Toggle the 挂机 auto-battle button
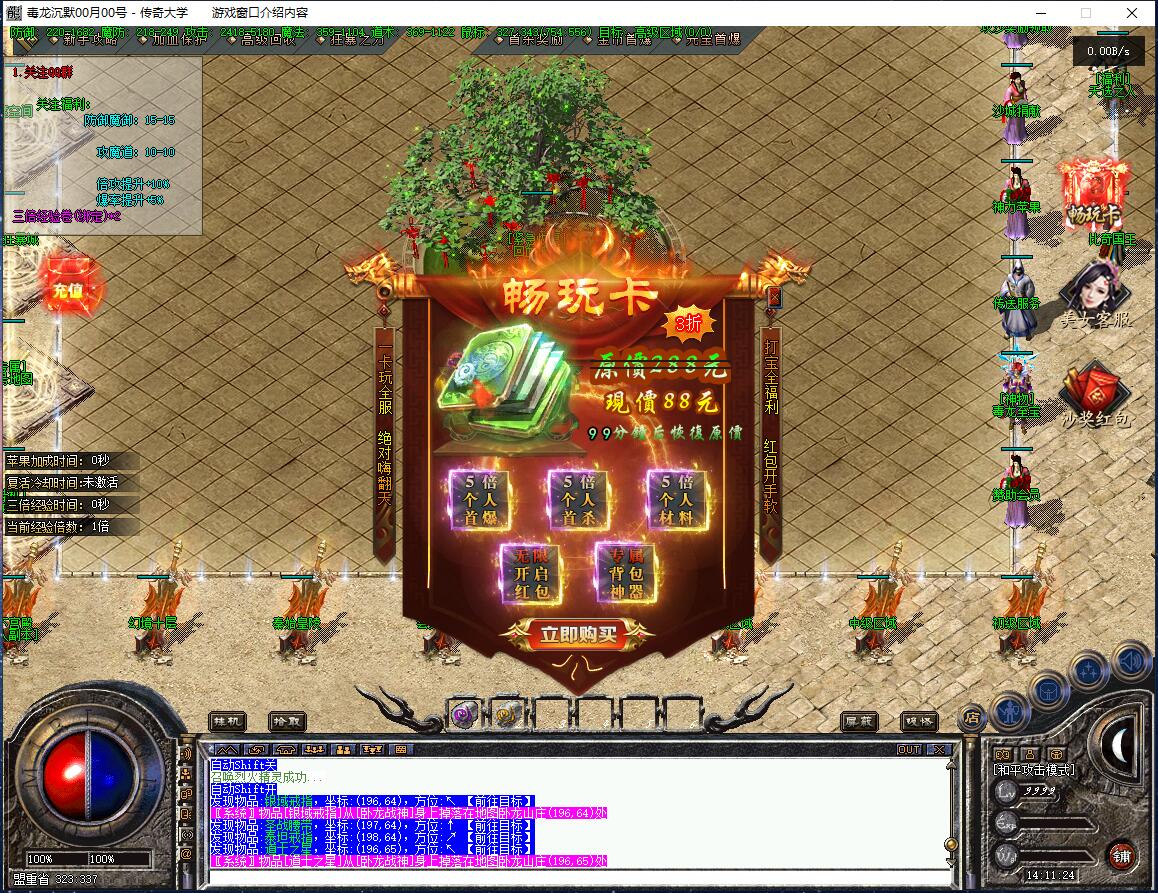The image size is (1158, 893). pyautogui.click(x=227, y=721)
